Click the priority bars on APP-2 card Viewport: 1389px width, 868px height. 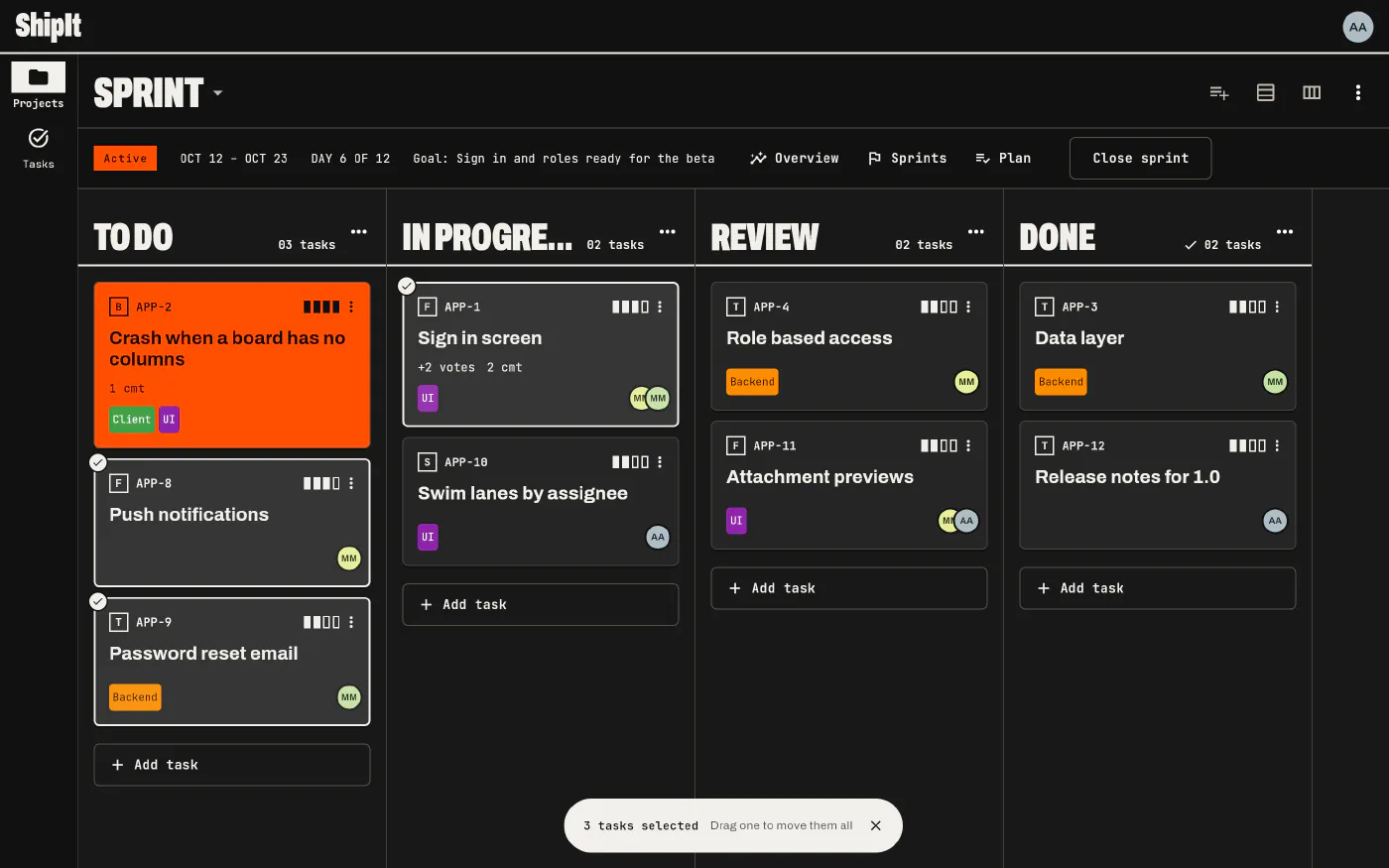pos(321,307)
